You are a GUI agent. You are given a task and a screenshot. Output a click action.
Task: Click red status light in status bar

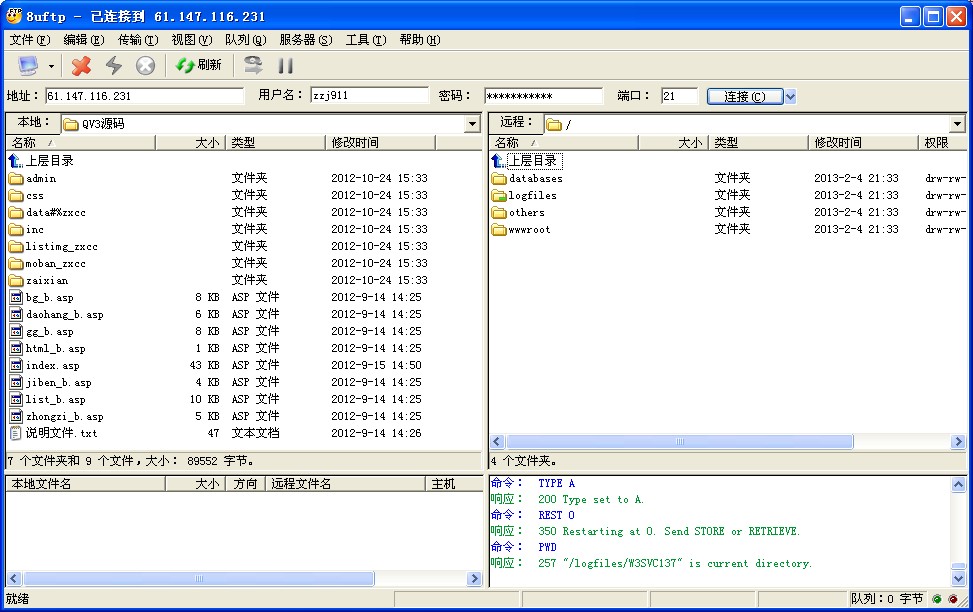click(x=952, y=599)
